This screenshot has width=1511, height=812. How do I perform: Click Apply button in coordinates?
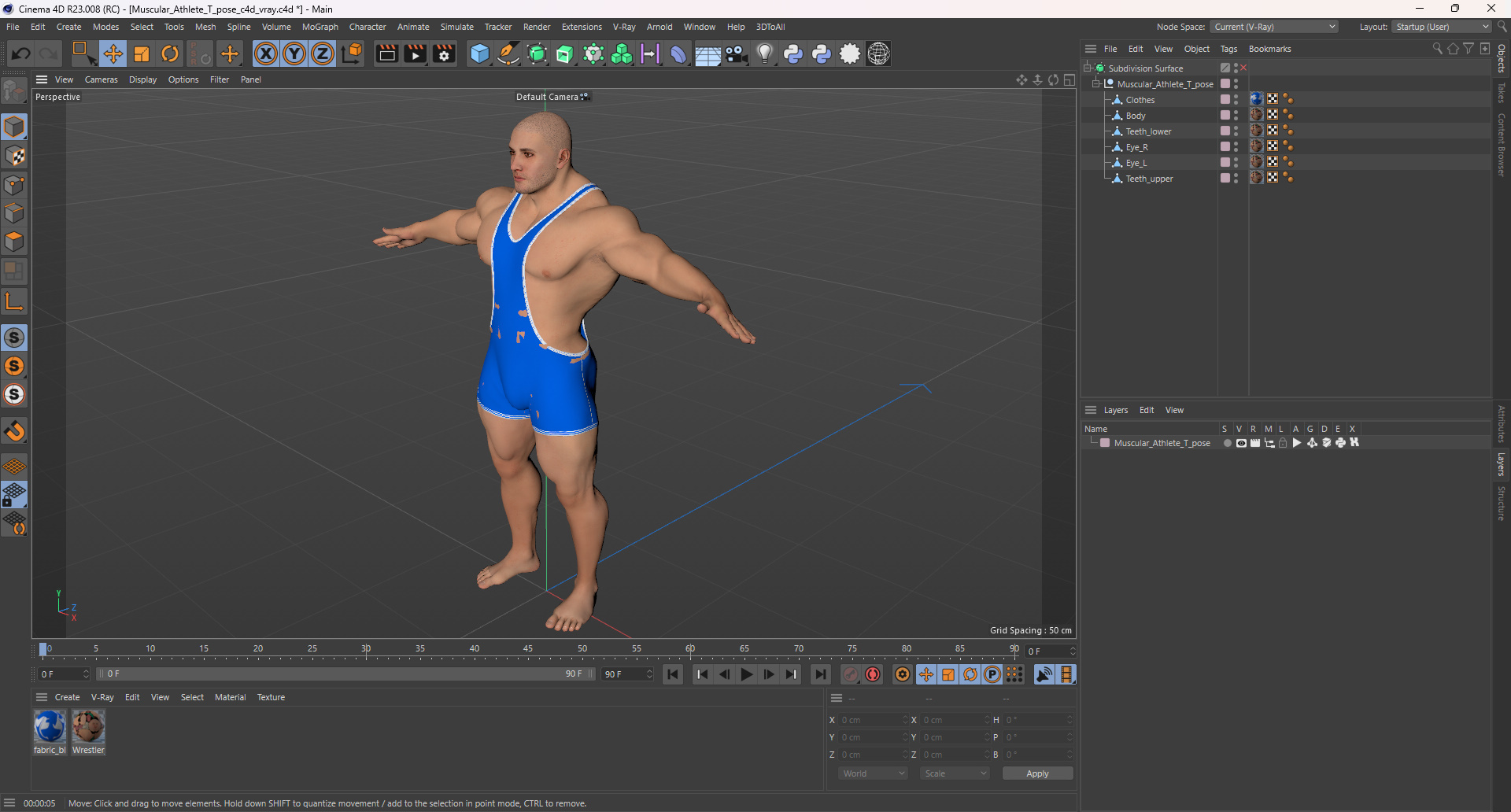1037,773
